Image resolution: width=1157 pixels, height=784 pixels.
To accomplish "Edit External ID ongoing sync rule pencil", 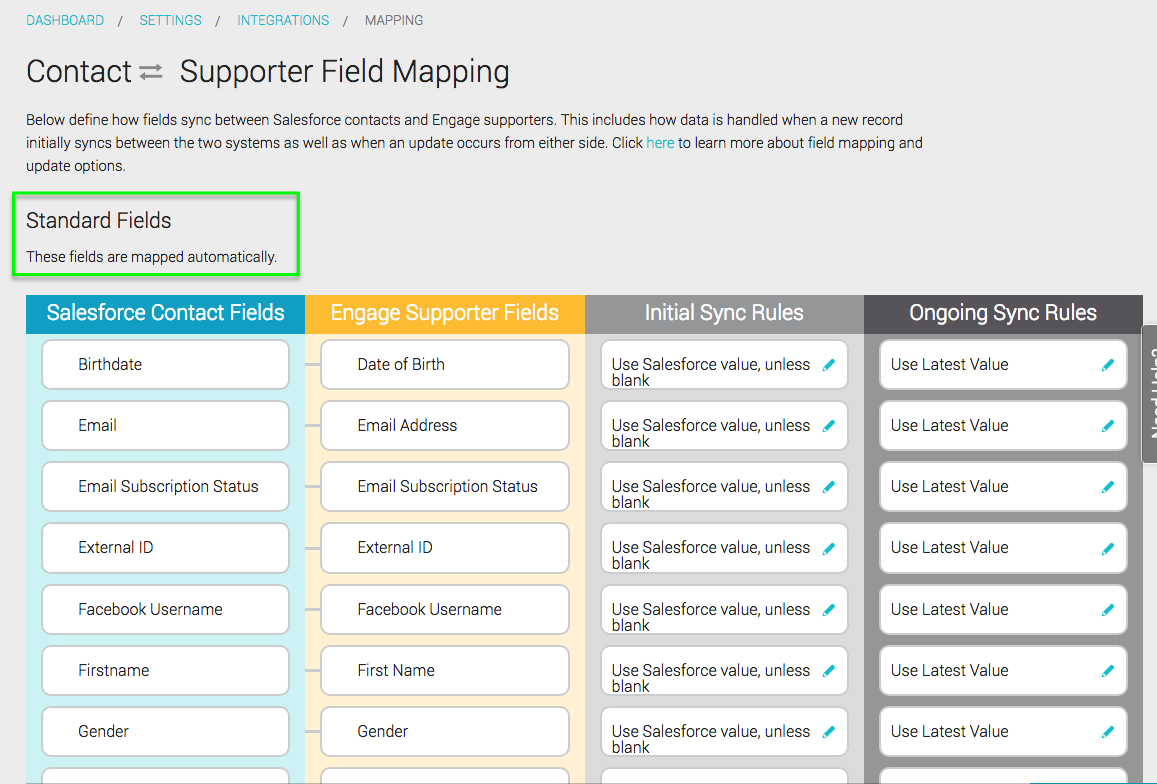I will (x=1108, y=549).
